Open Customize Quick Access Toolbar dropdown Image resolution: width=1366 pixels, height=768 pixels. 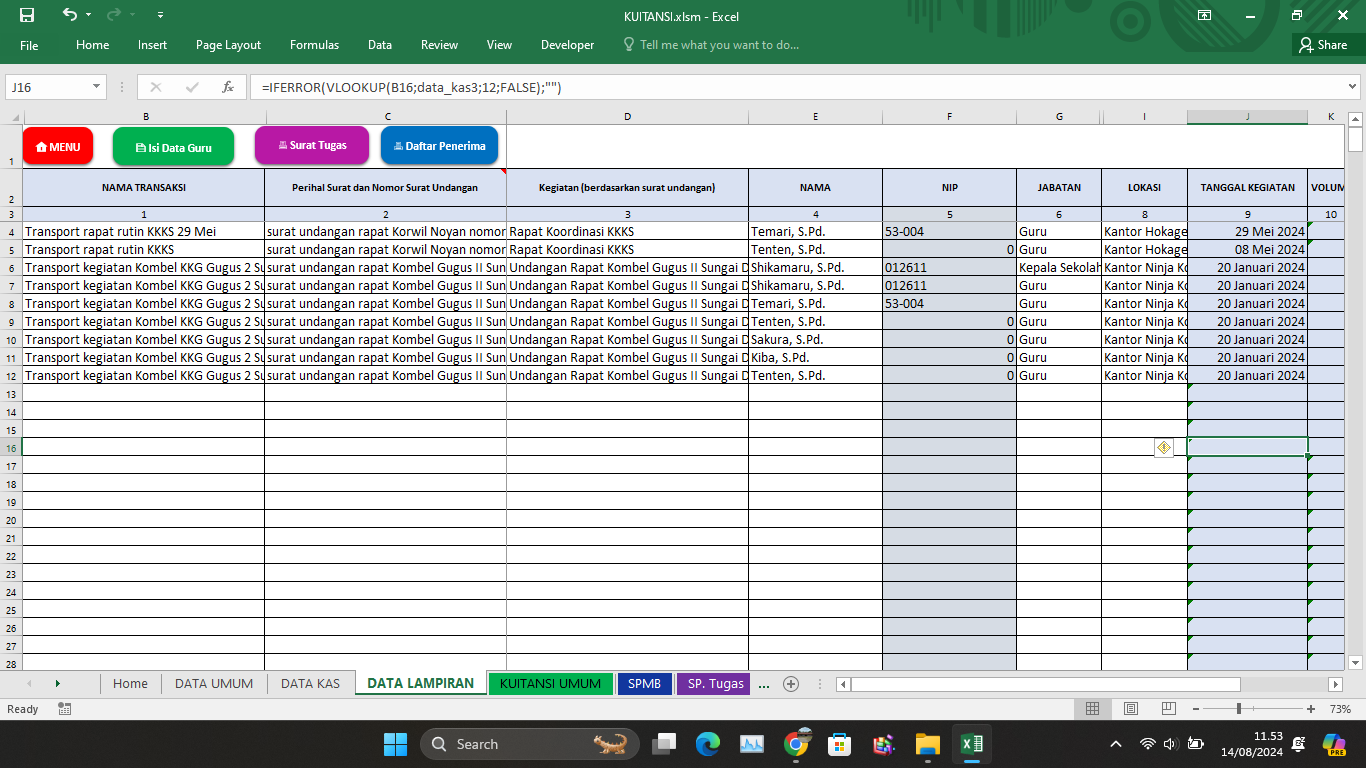[x=161, y=15]
